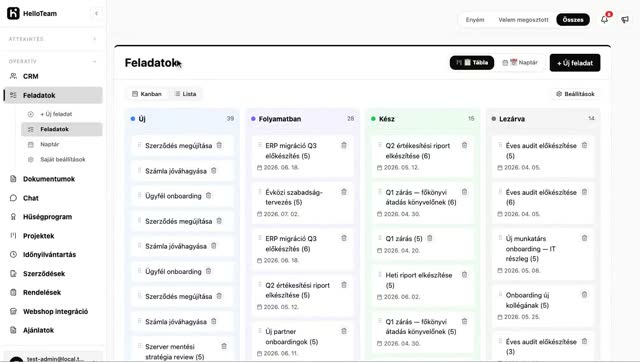Image resolution: width=640 pixels, height=362 pixels.
Task: Delete 'Új munkatárs onboarding — IT részleg' trash icon
Action: click(584, 238)
